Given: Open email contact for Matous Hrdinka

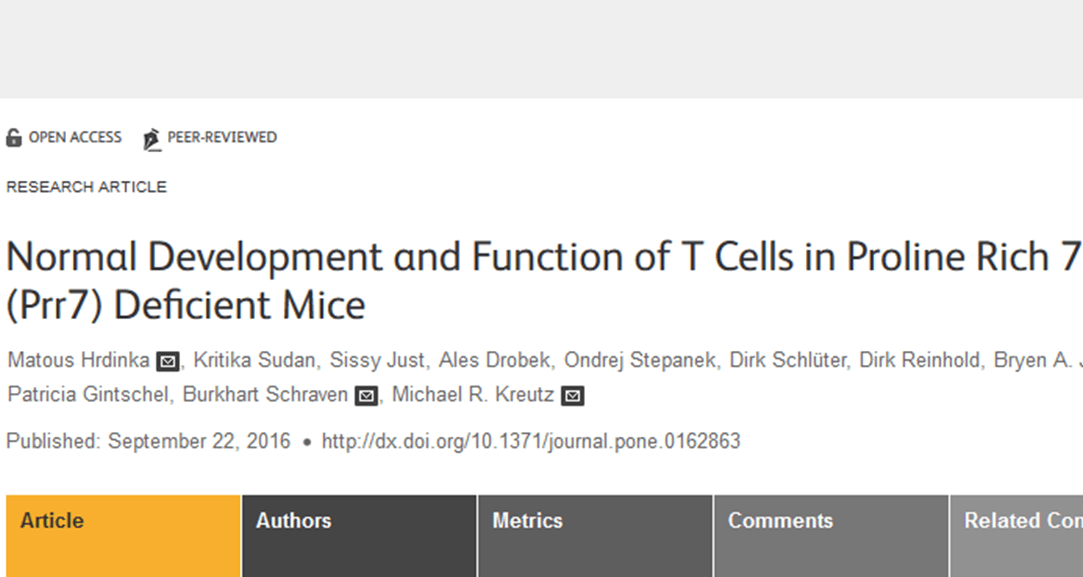Looking at the screenshot, I should click(167, 361).
